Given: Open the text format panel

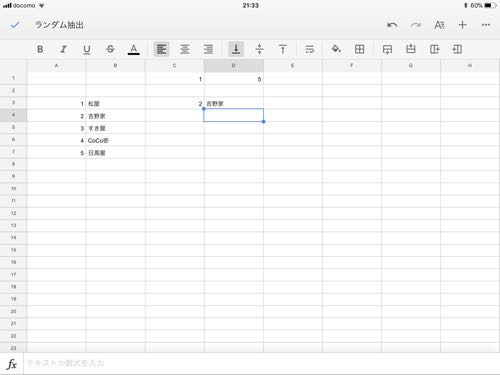Looking at the screenshot, I should 439,25.
